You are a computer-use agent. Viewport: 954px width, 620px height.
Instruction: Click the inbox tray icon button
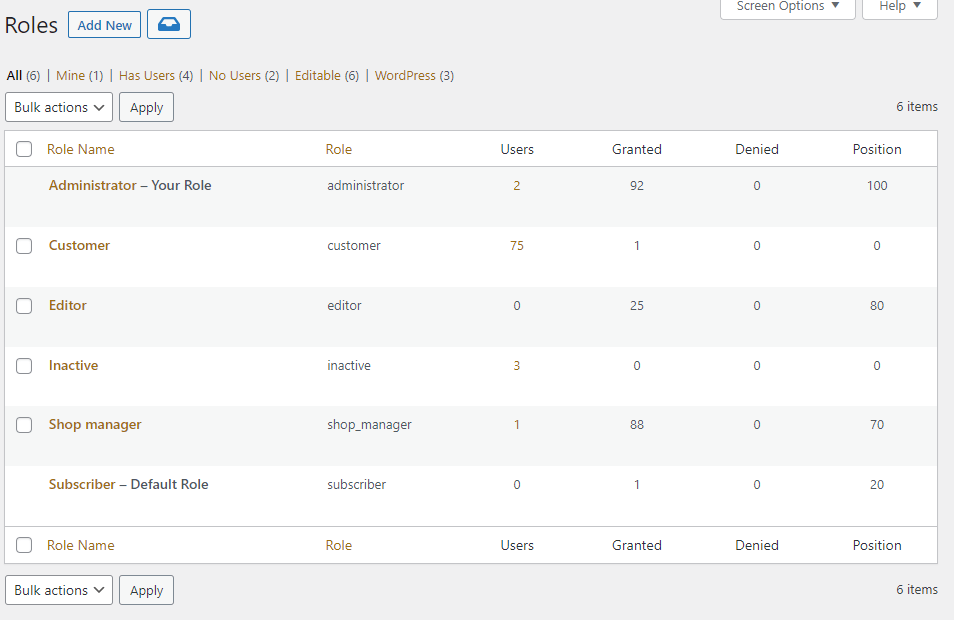click(169, 25)
